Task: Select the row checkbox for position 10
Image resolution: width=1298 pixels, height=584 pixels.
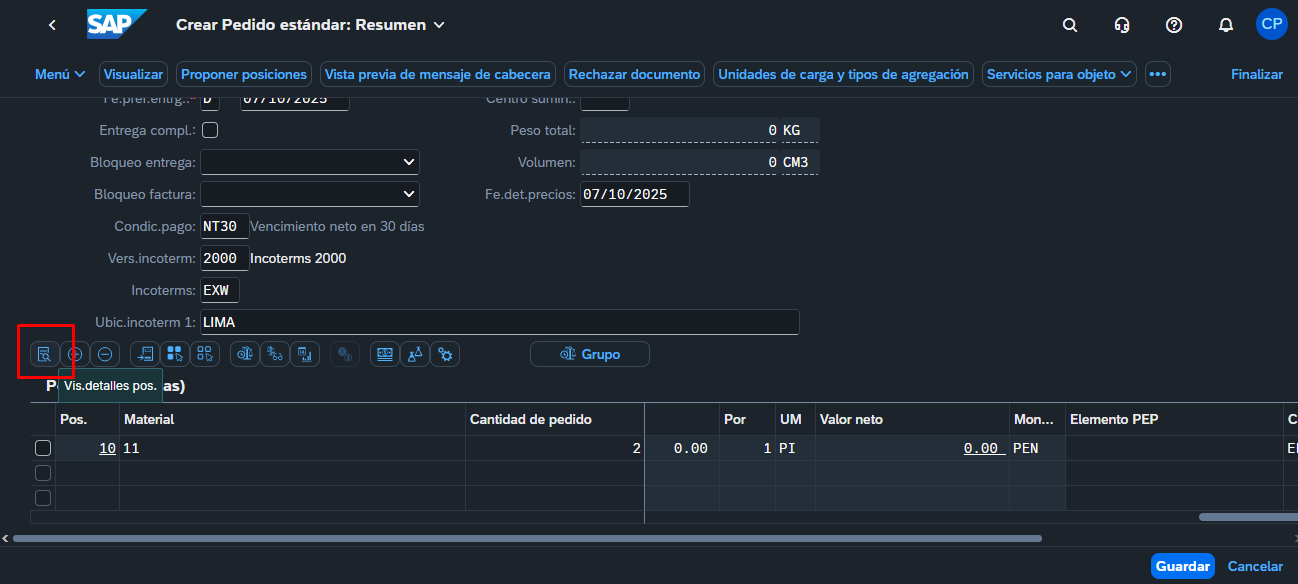Action: pyautogui.click(x=43, y=448)
